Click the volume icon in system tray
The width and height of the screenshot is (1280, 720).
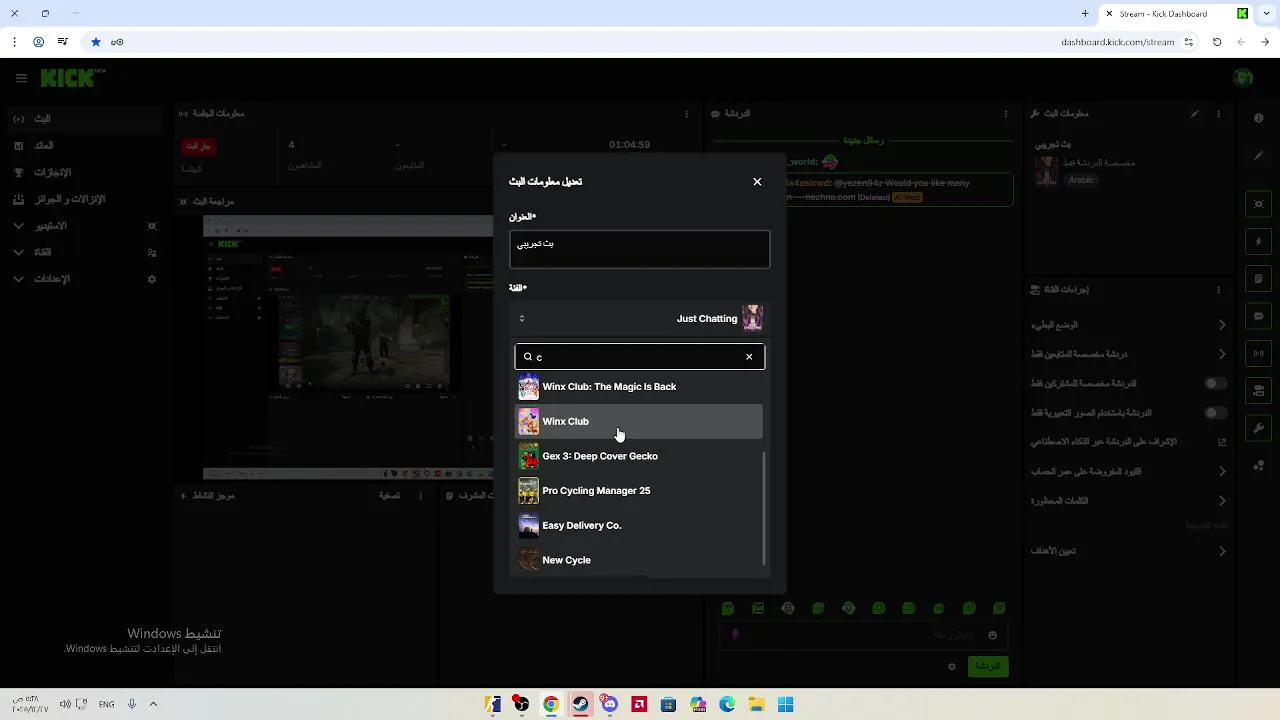click(x=64, y=704)
